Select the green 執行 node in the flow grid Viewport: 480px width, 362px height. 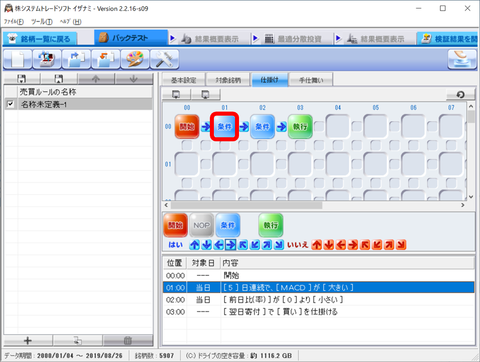click(x=300, y=127)
